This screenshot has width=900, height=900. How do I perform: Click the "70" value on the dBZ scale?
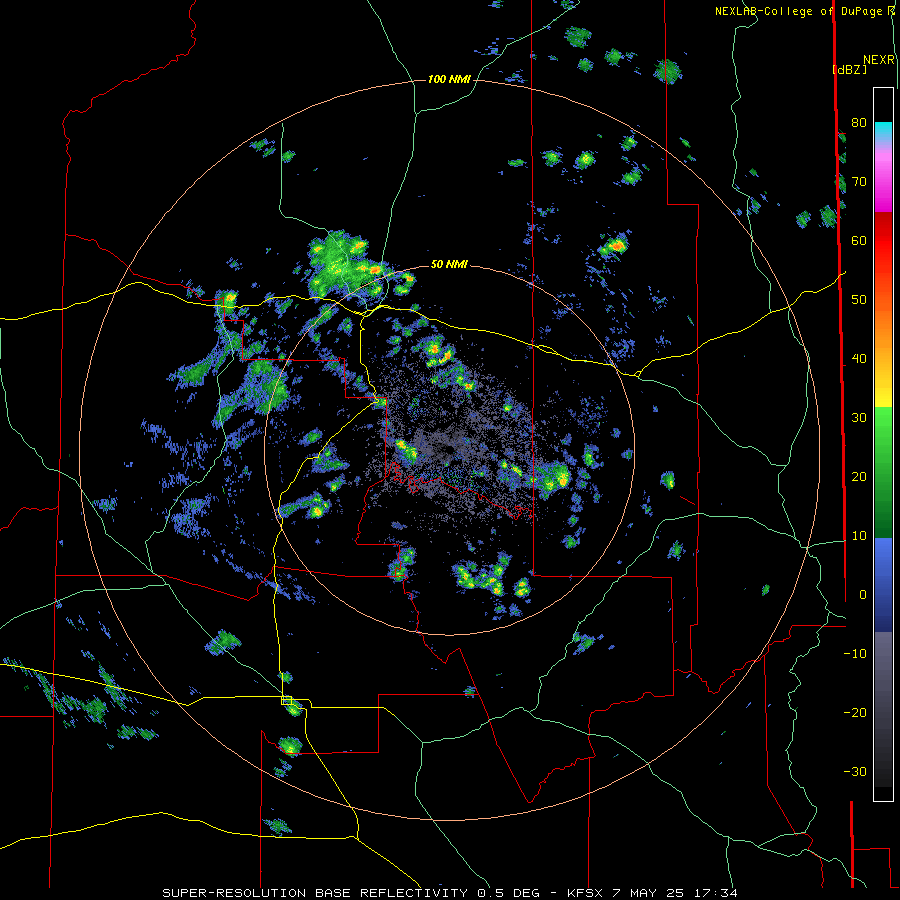click(859, 181)
